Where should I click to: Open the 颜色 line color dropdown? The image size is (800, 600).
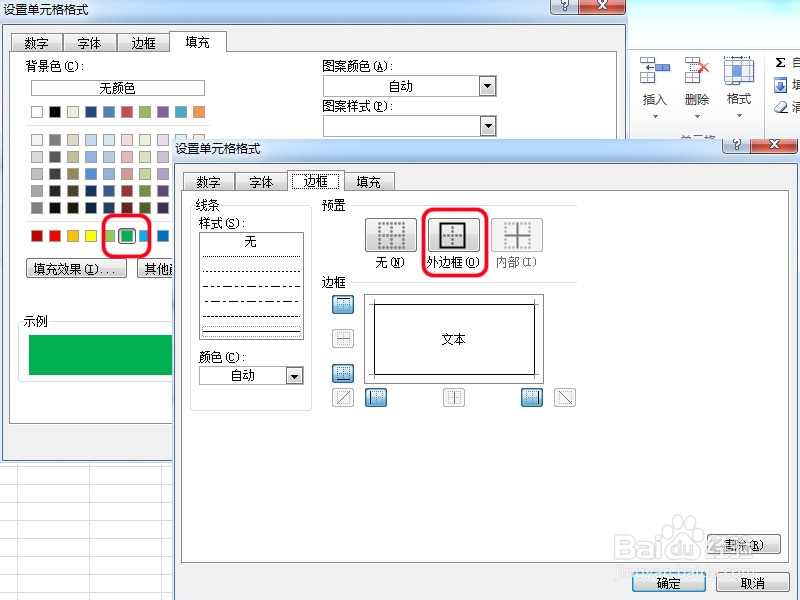294,376
